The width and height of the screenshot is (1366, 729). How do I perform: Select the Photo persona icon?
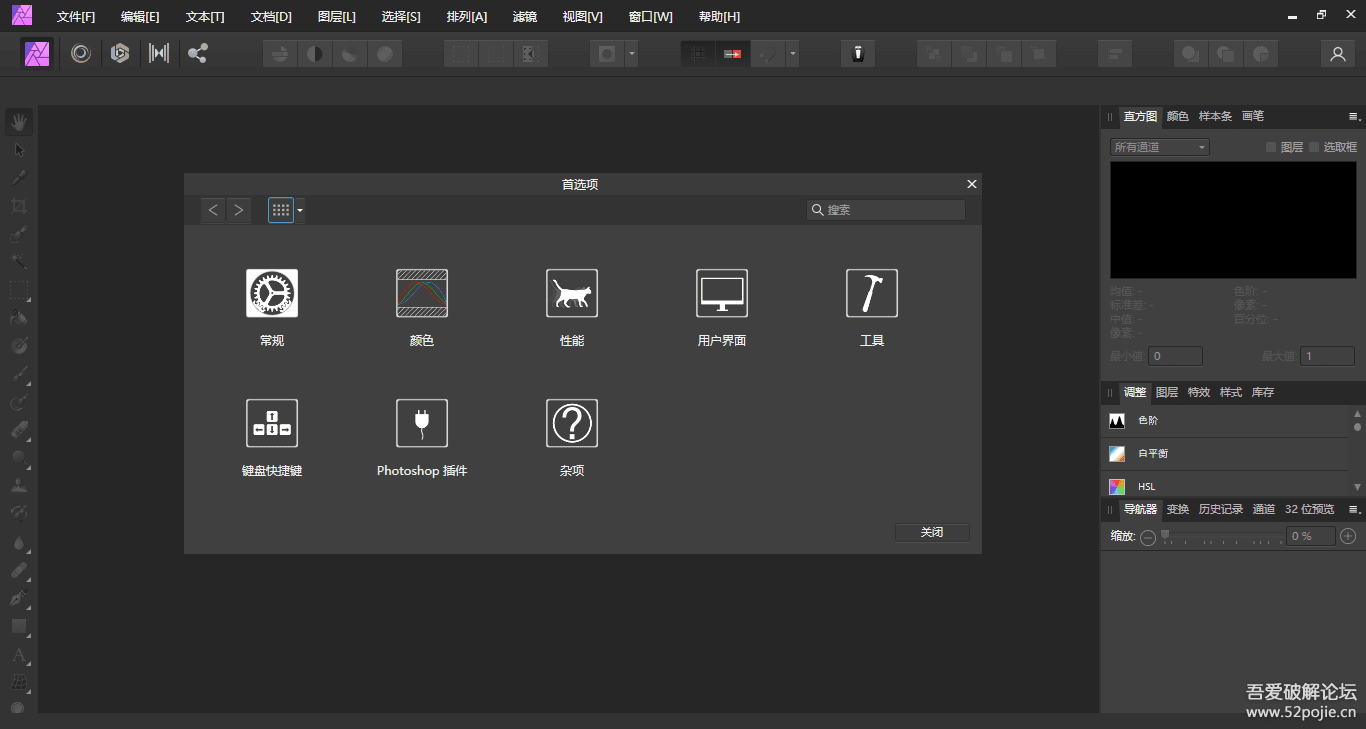(38, 54)
